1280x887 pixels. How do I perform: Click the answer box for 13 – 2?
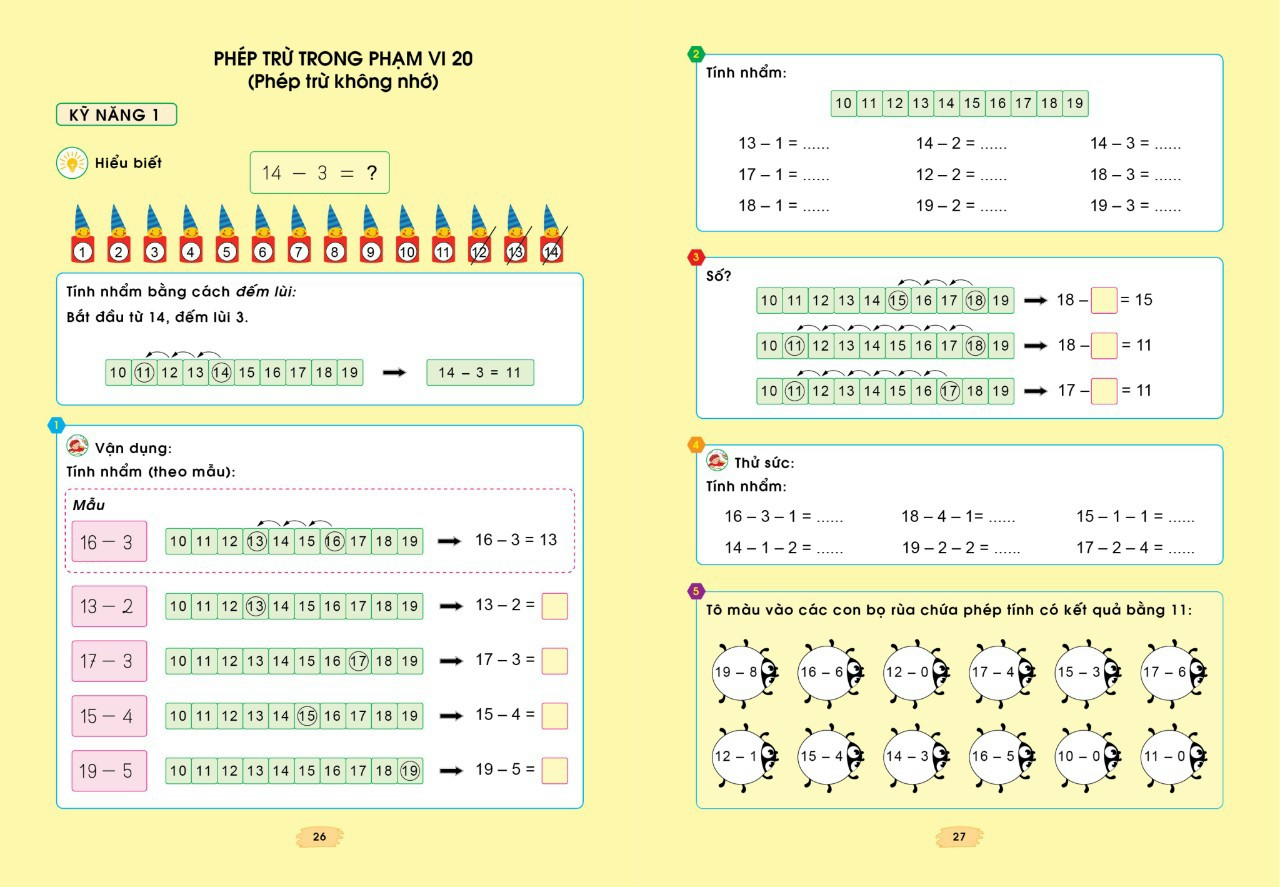pos(554,606)
